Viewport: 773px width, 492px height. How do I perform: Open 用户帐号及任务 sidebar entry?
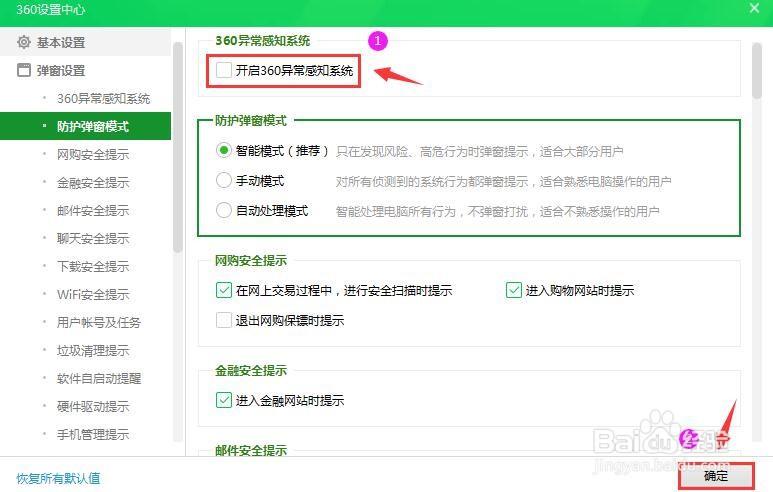tap(99, 322)
